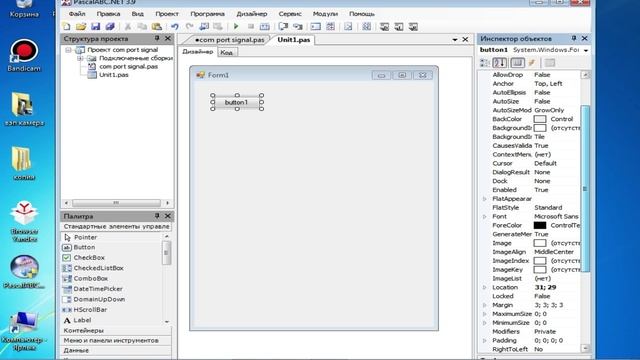Collapse the project com port signal node

[x=68, y=50]
